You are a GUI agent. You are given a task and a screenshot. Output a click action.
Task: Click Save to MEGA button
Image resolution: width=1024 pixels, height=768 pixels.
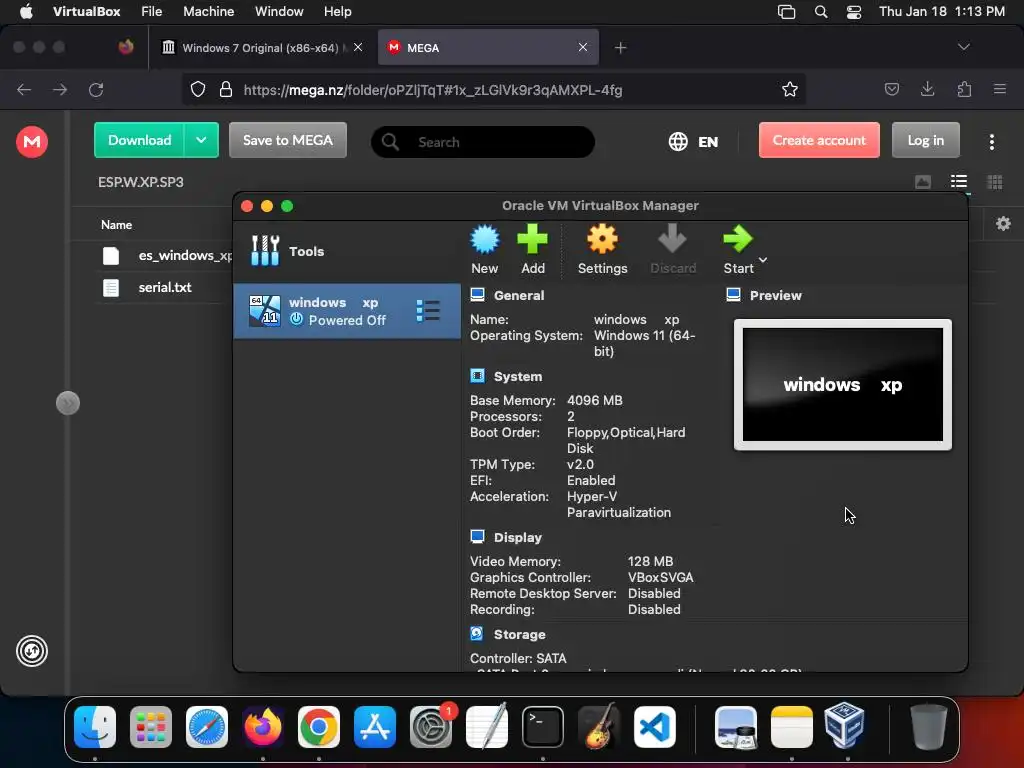pyautogui.click(x=287, y=140)
